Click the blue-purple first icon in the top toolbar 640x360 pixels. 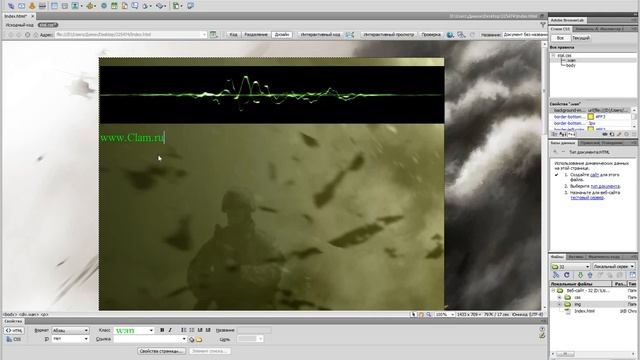point(11,6)
